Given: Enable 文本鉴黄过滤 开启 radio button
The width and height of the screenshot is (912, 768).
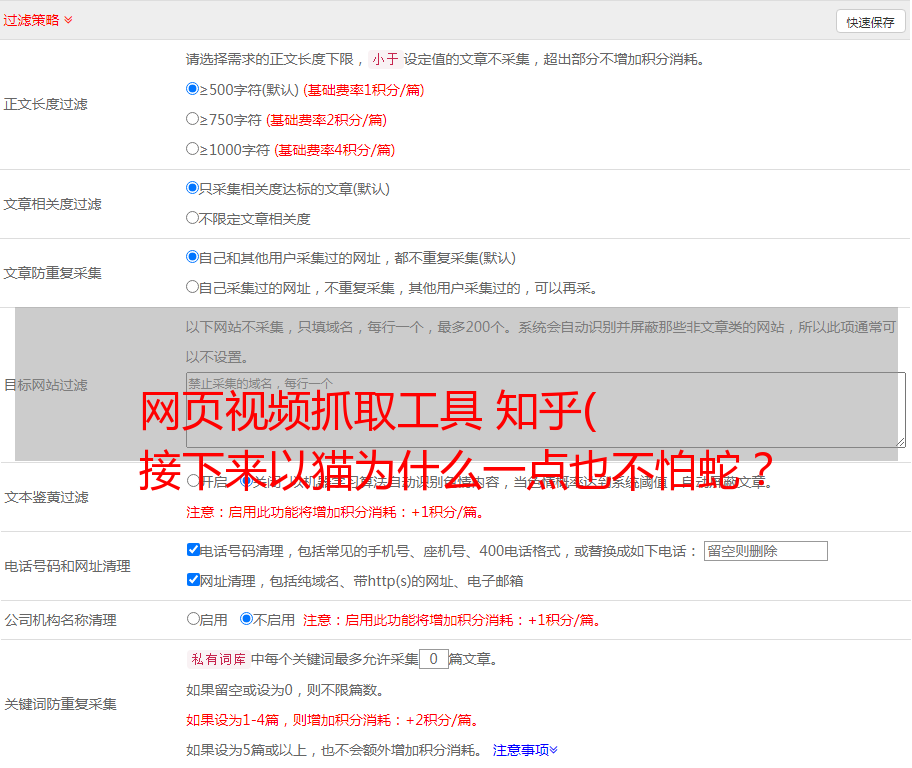Looking at the screenshot, I should (x=193, y=481).
